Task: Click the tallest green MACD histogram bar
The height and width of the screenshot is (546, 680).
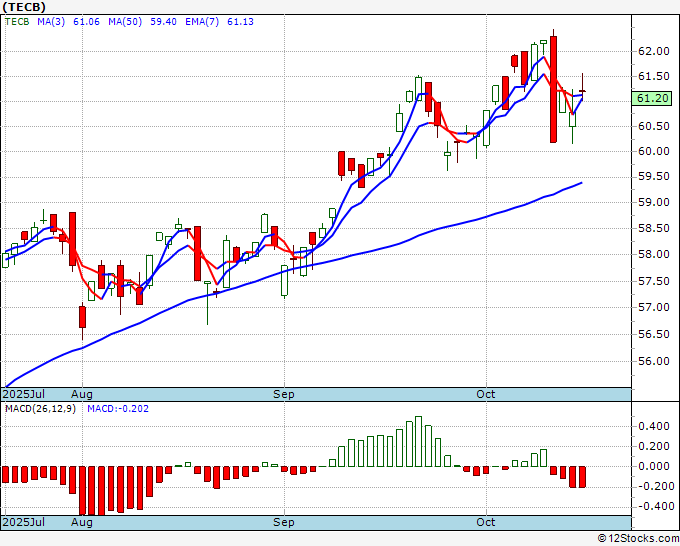Action: 418,441
